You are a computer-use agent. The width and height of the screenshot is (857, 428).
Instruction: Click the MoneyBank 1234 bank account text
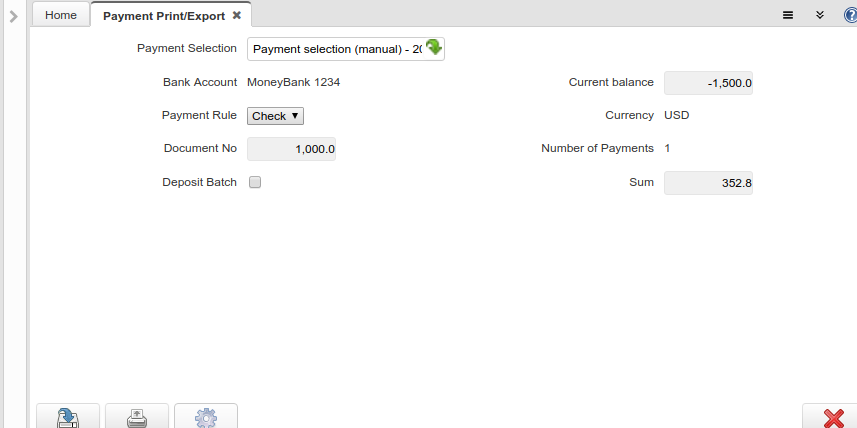(293, 82)
